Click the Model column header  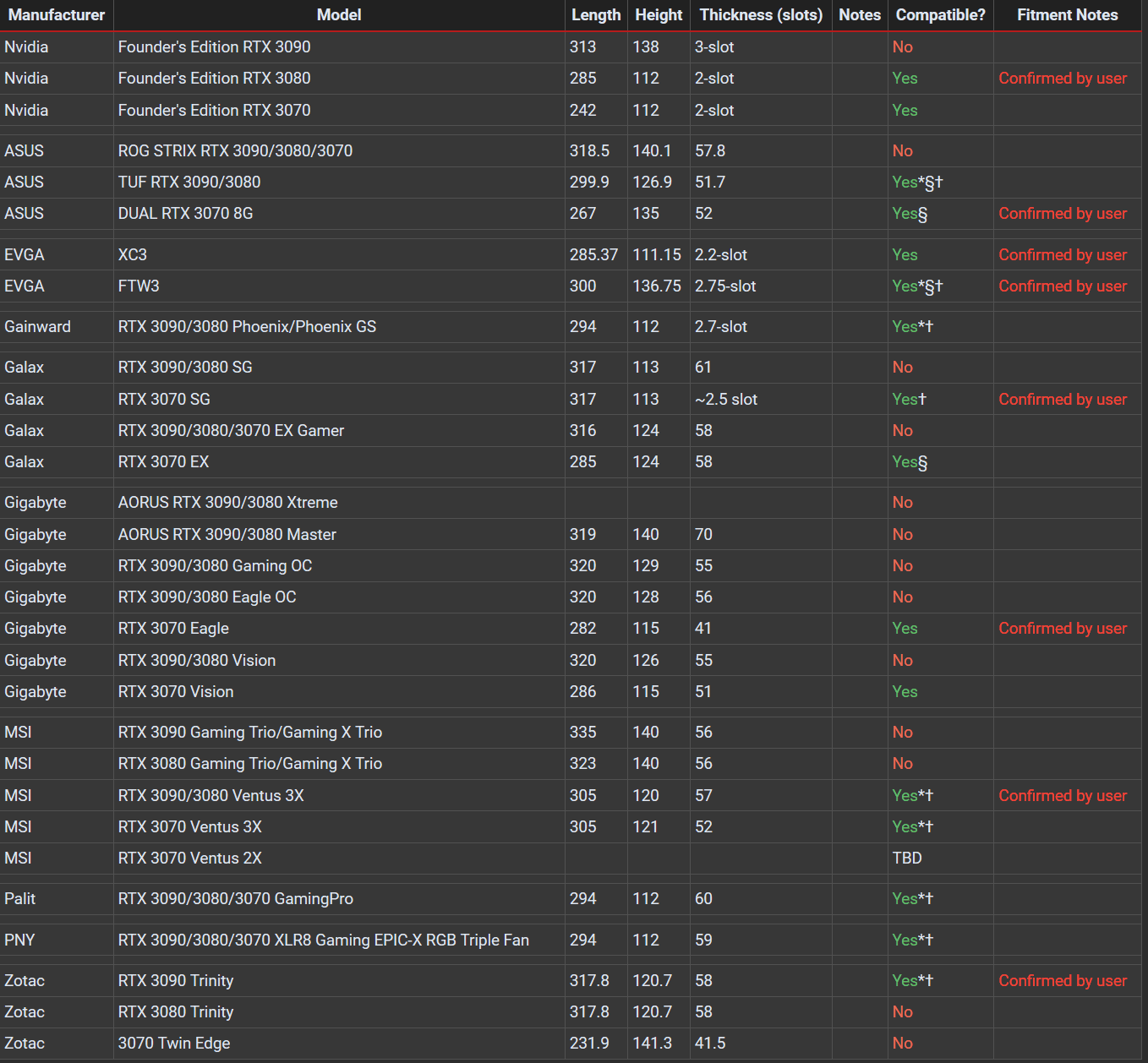[339, 15]
